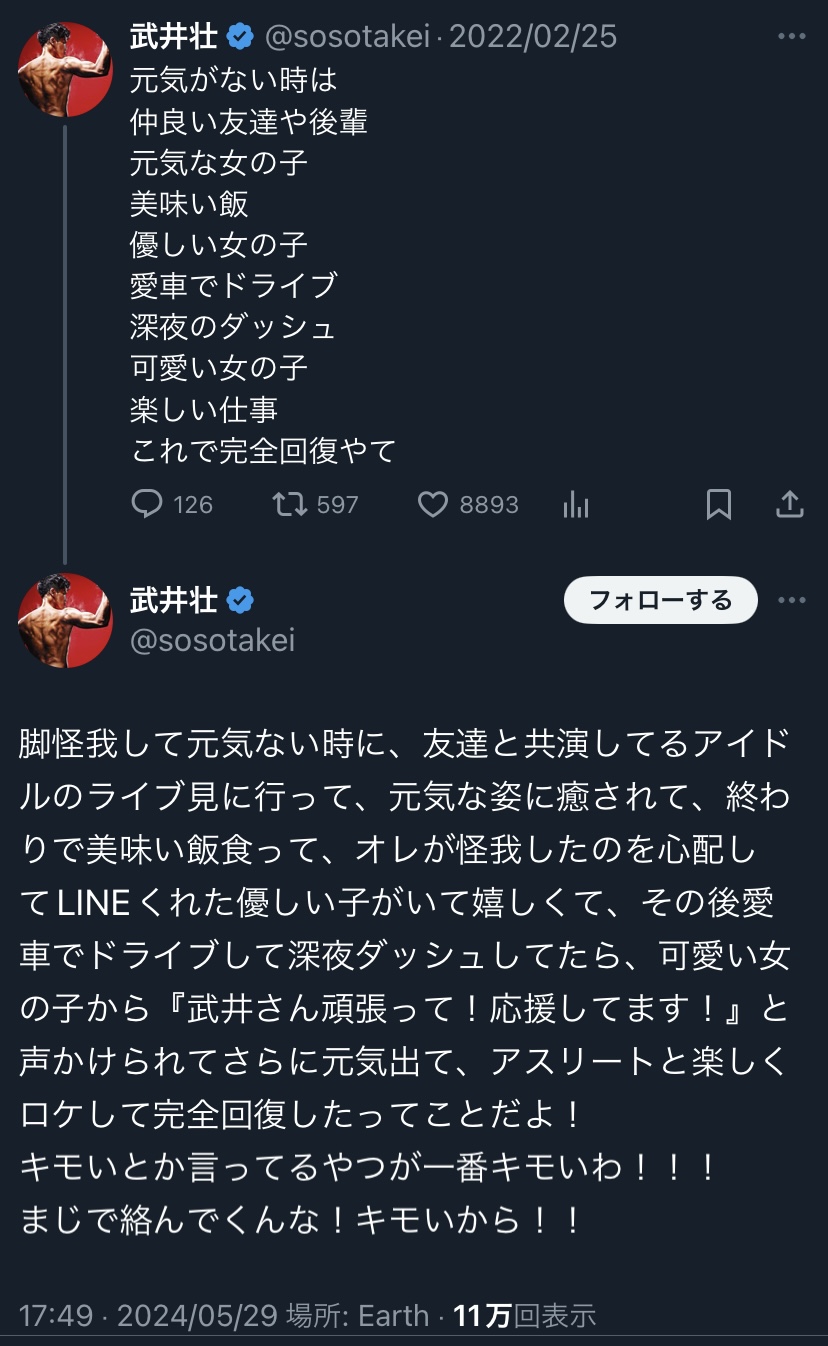View analytics bar chart icon for top tweet
This screenshot has width=828, height=1346.
576,504
